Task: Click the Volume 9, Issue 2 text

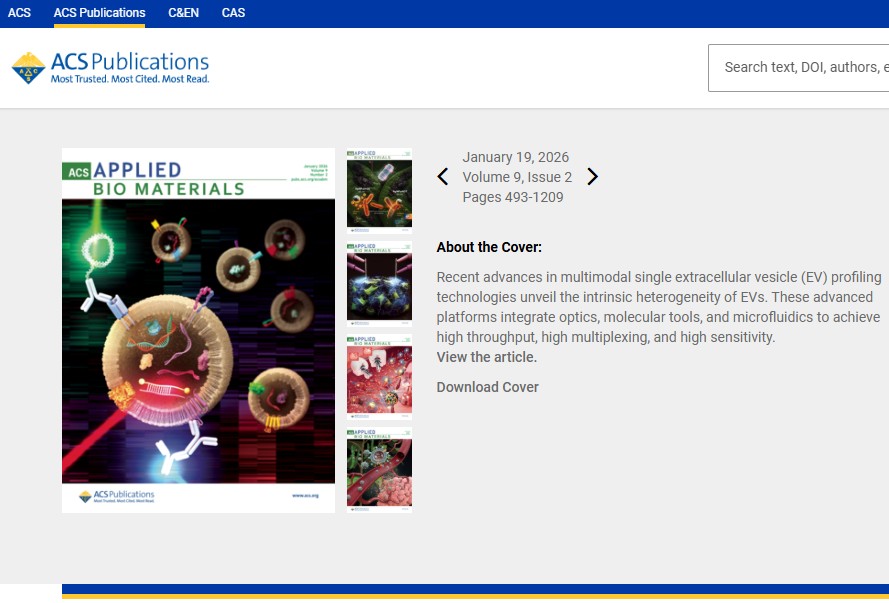Action: 517,177
